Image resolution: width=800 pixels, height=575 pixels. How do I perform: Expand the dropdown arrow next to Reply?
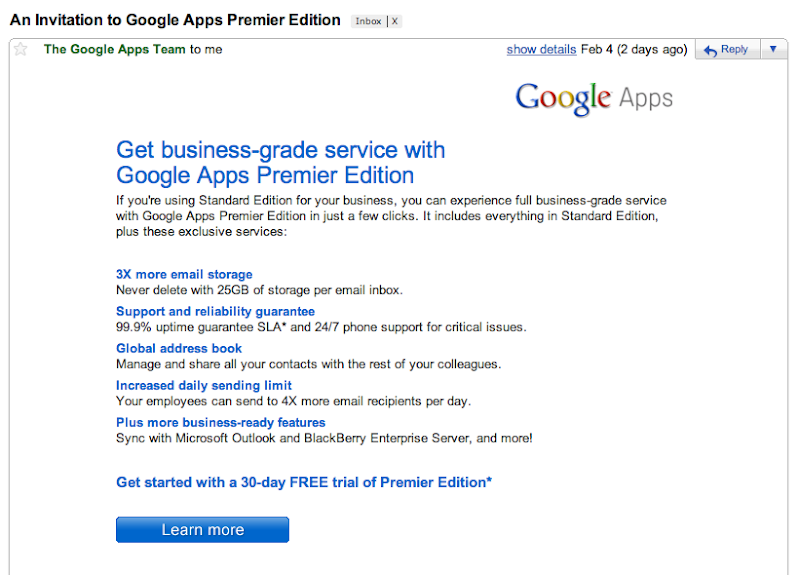click(x=773, y=49)
